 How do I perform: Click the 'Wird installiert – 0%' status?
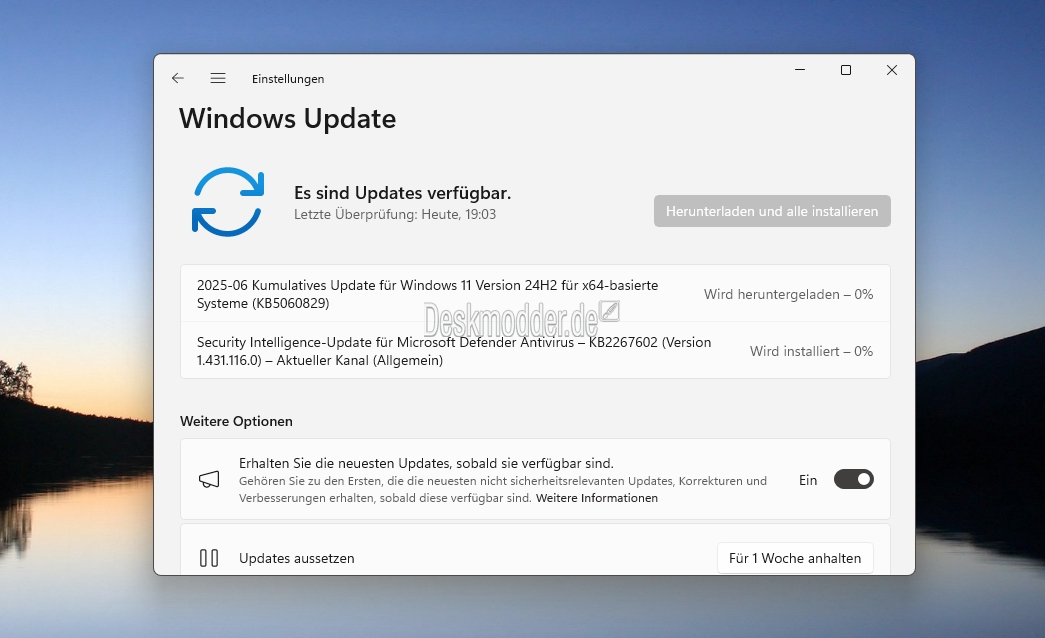pos(811,351)
